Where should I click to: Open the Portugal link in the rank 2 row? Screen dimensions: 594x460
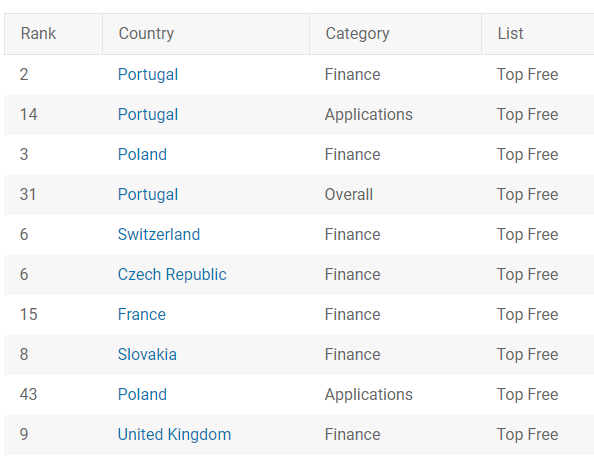(148, 75)
